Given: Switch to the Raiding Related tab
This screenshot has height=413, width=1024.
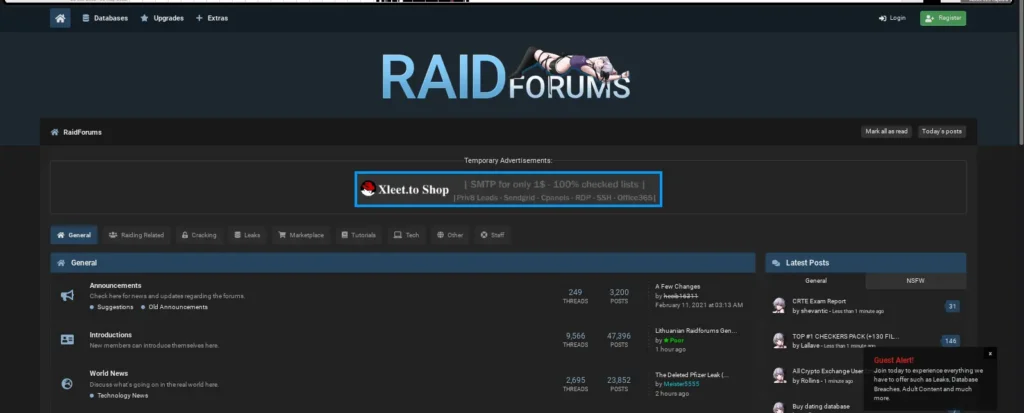Looking at the screenshot, I should tap(136, 235).
